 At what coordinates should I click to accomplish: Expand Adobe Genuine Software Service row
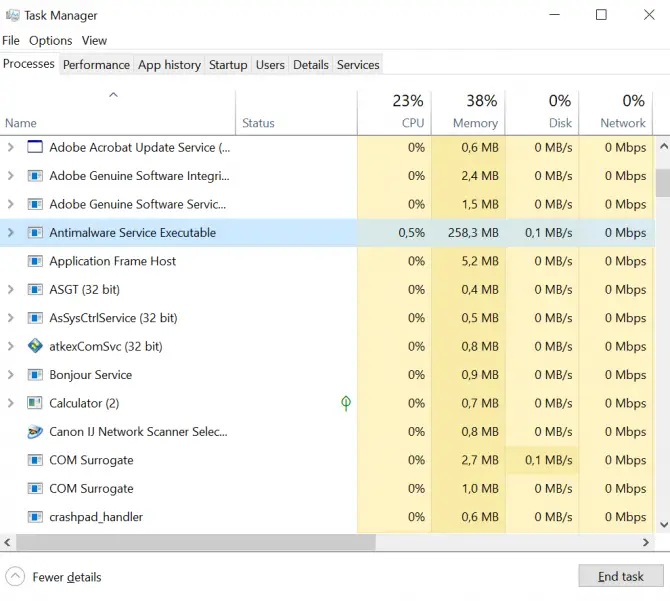[11, 204]
